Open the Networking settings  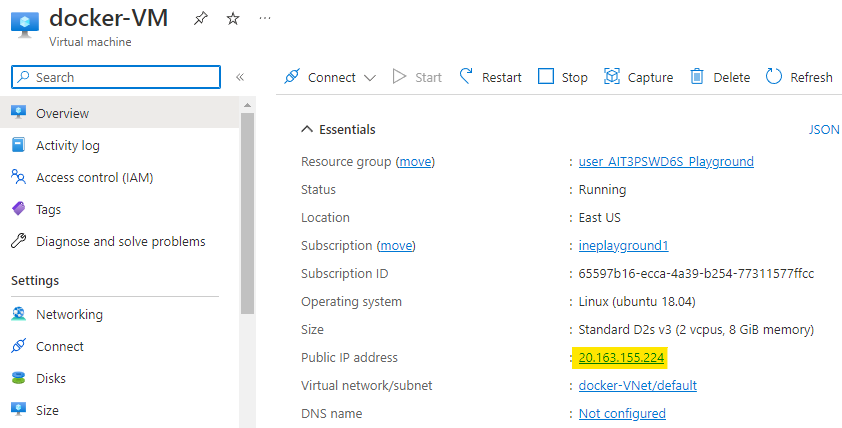click(x=69, y=314)
